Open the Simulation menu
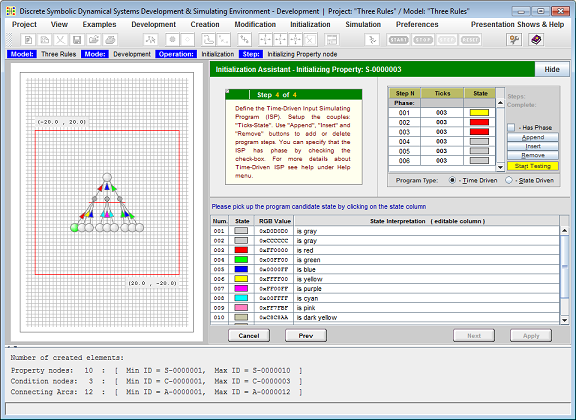Screen dimensions: 576x420 pos(363,25)
